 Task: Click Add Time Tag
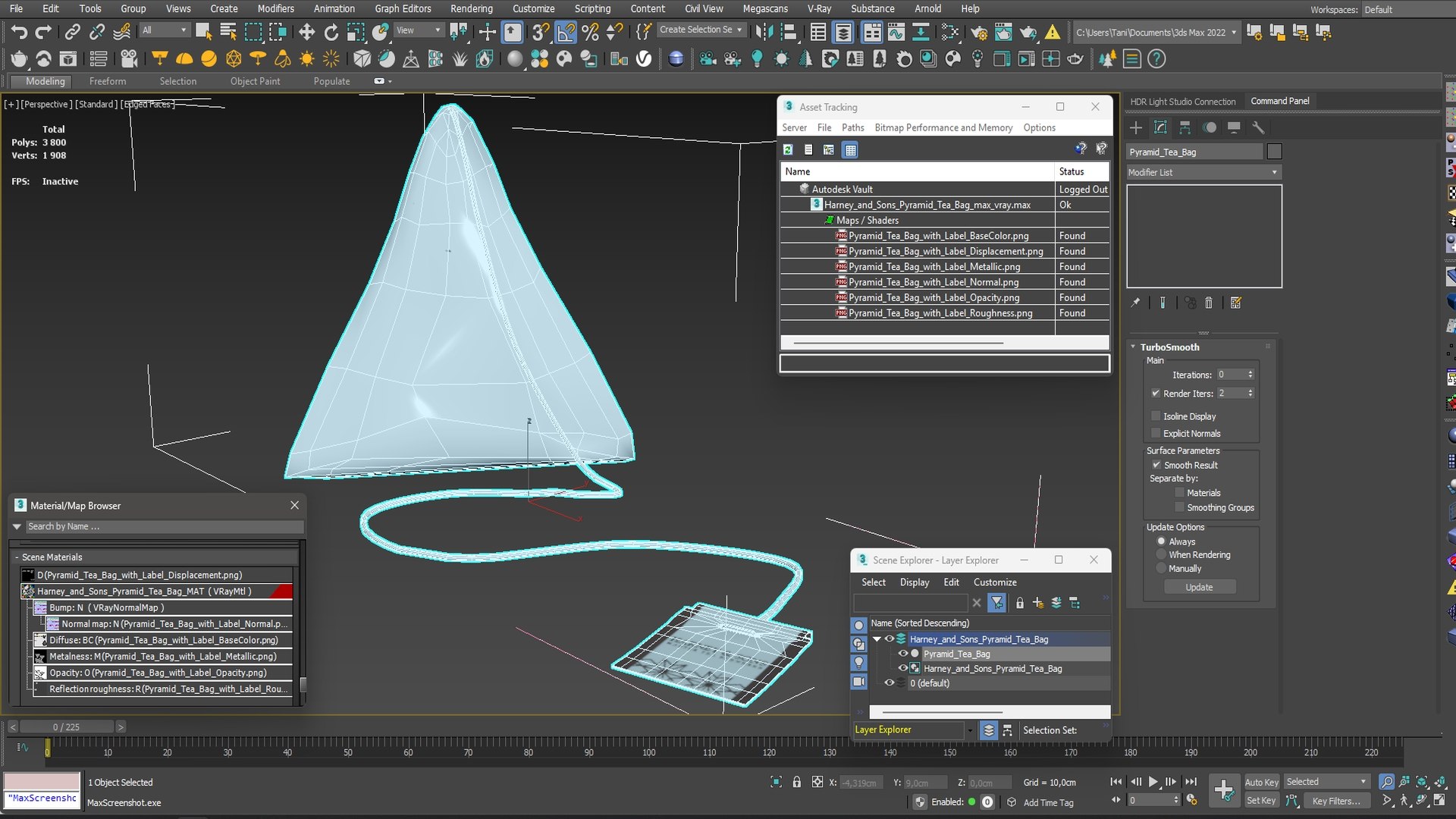tap(1048, 803)
